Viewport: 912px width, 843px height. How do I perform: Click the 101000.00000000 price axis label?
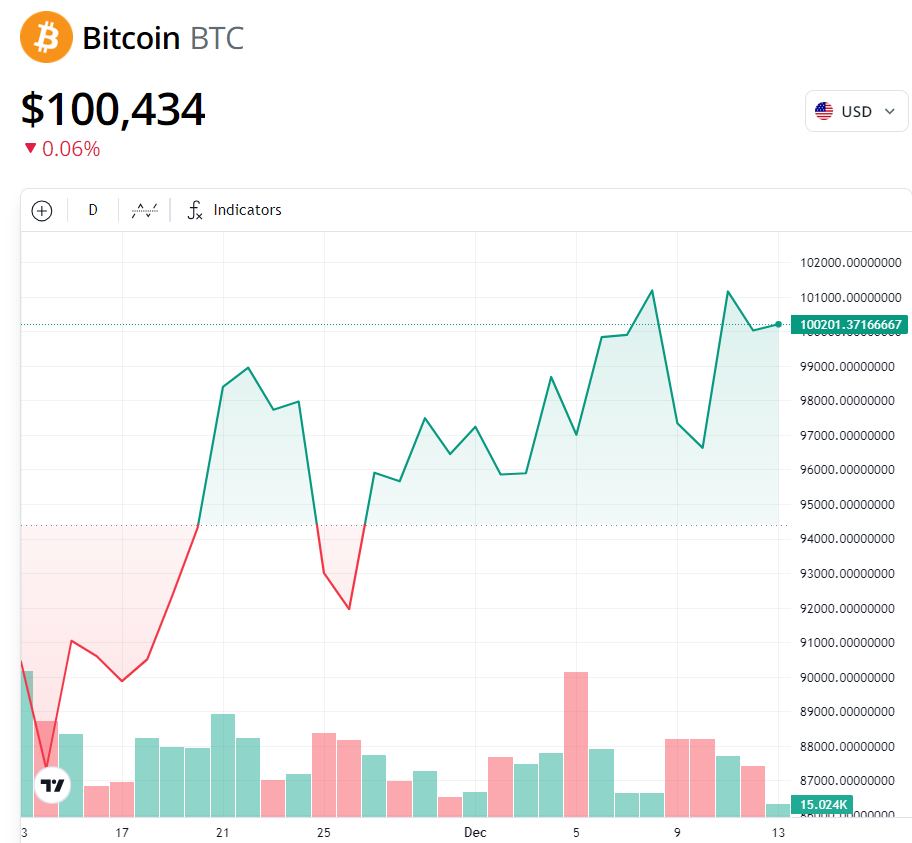[850, 297]
